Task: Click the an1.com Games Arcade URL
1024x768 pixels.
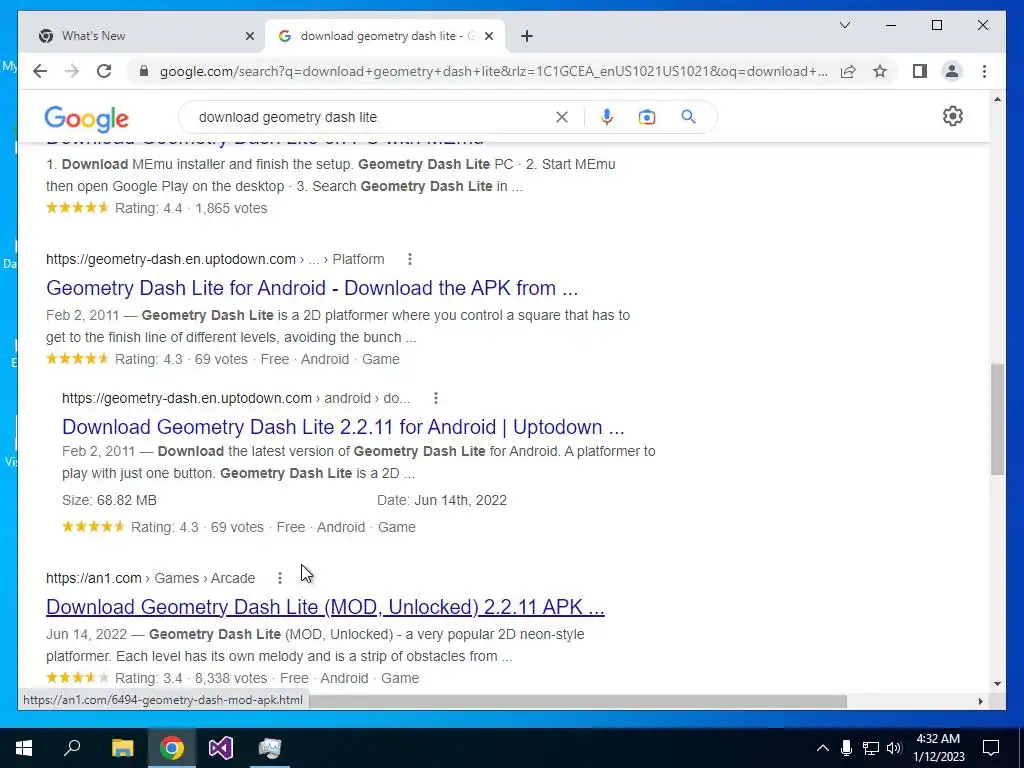Action: coord(150,578)
